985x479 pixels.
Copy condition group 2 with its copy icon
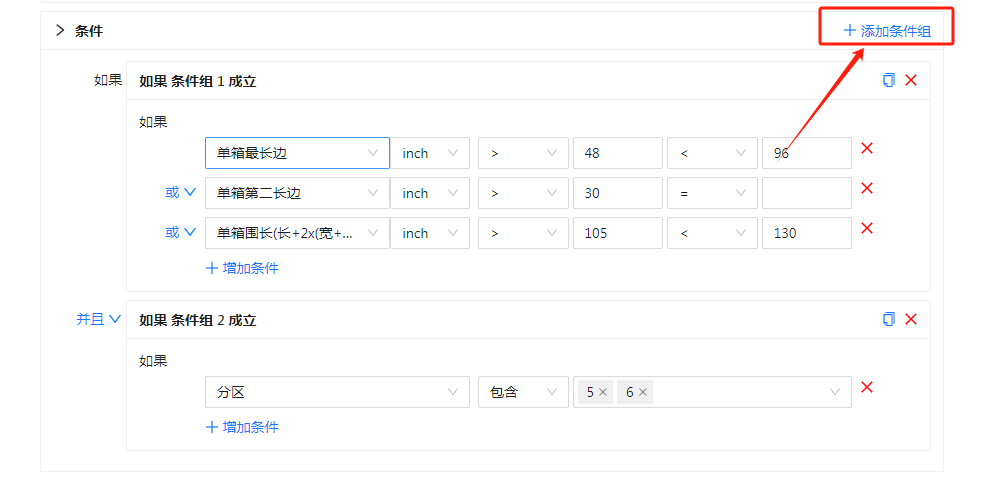(888, 320)
